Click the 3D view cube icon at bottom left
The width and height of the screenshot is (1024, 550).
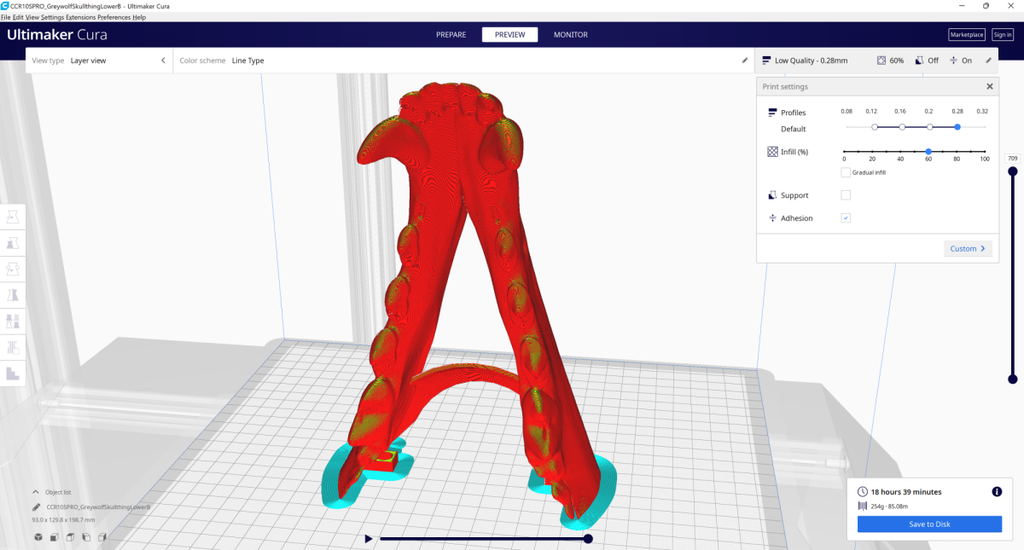pos(39,537)
